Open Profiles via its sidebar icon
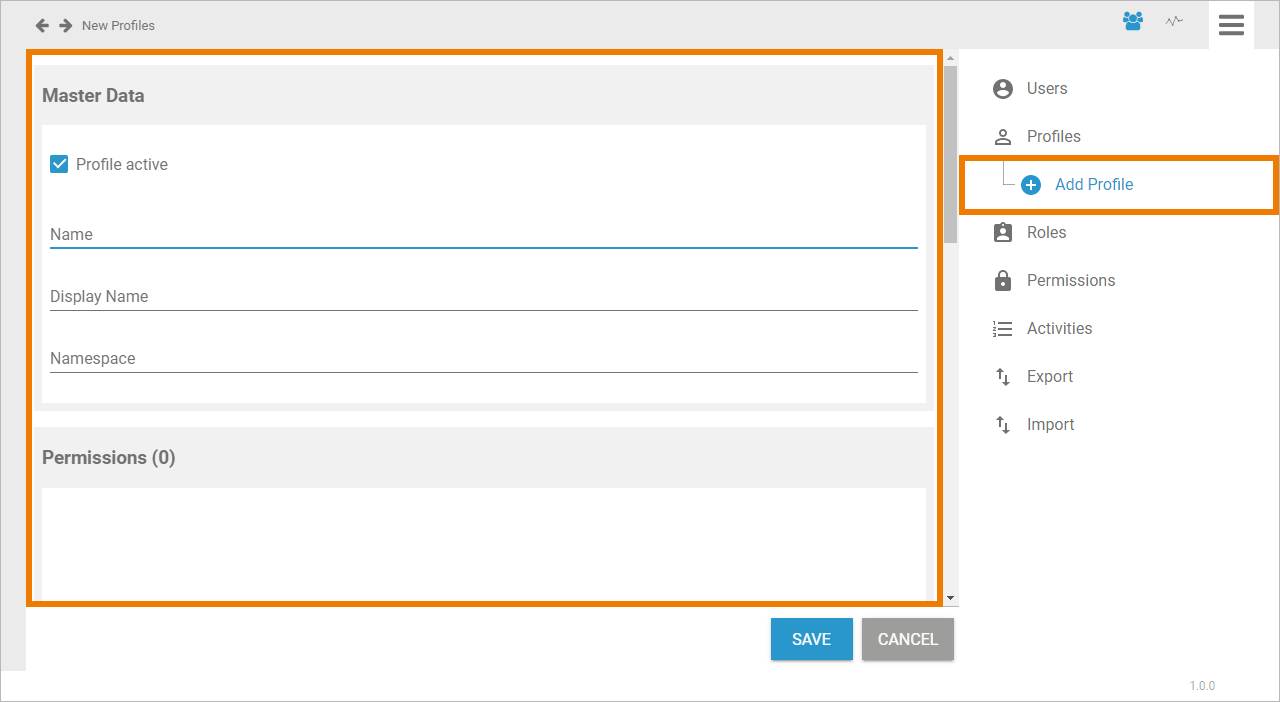Viewport: 1280px width, 702px height. pyautogui.click(x=1002, y=136)
